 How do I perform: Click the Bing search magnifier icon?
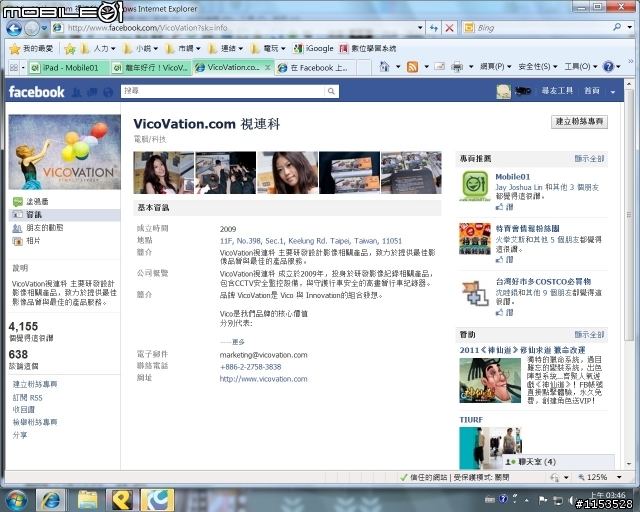tap(617, 27)
